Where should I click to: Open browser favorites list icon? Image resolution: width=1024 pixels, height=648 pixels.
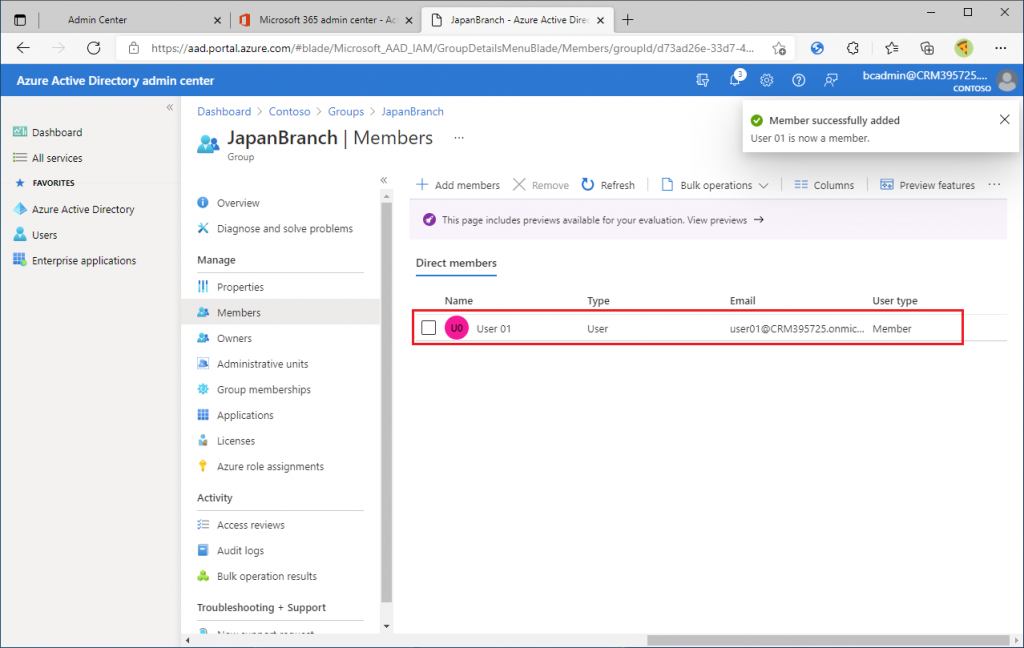tap(891, 48)
